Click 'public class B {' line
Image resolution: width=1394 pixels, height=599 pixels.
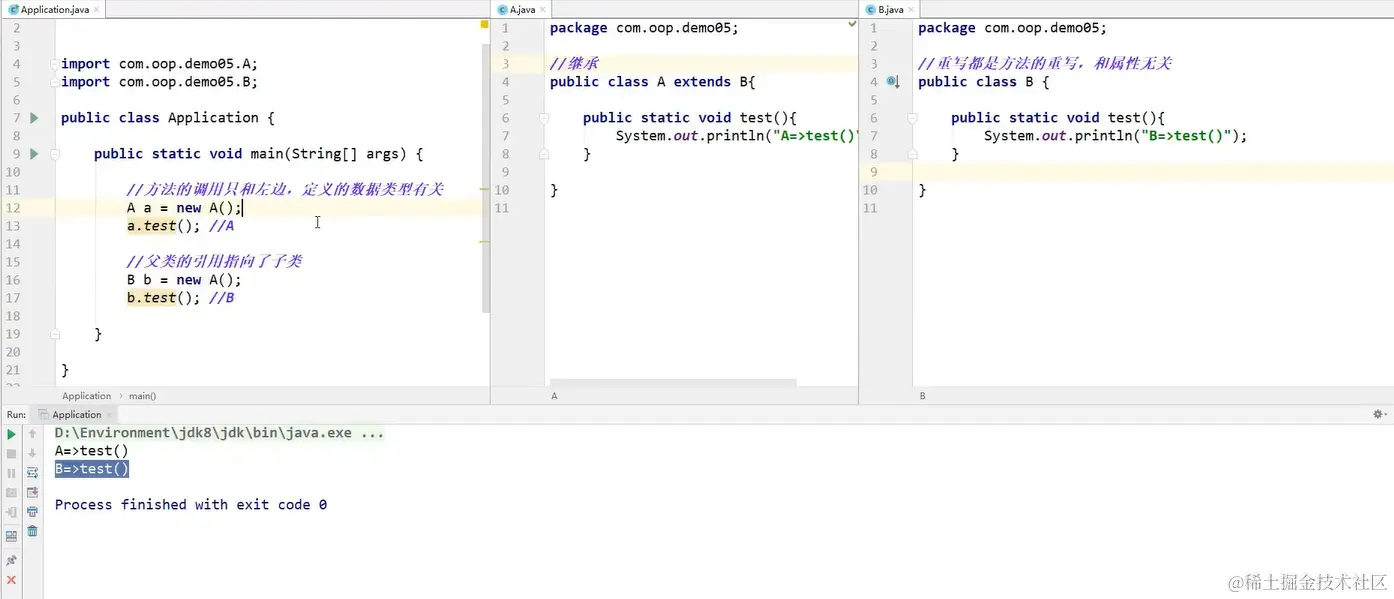pos(984,82)
